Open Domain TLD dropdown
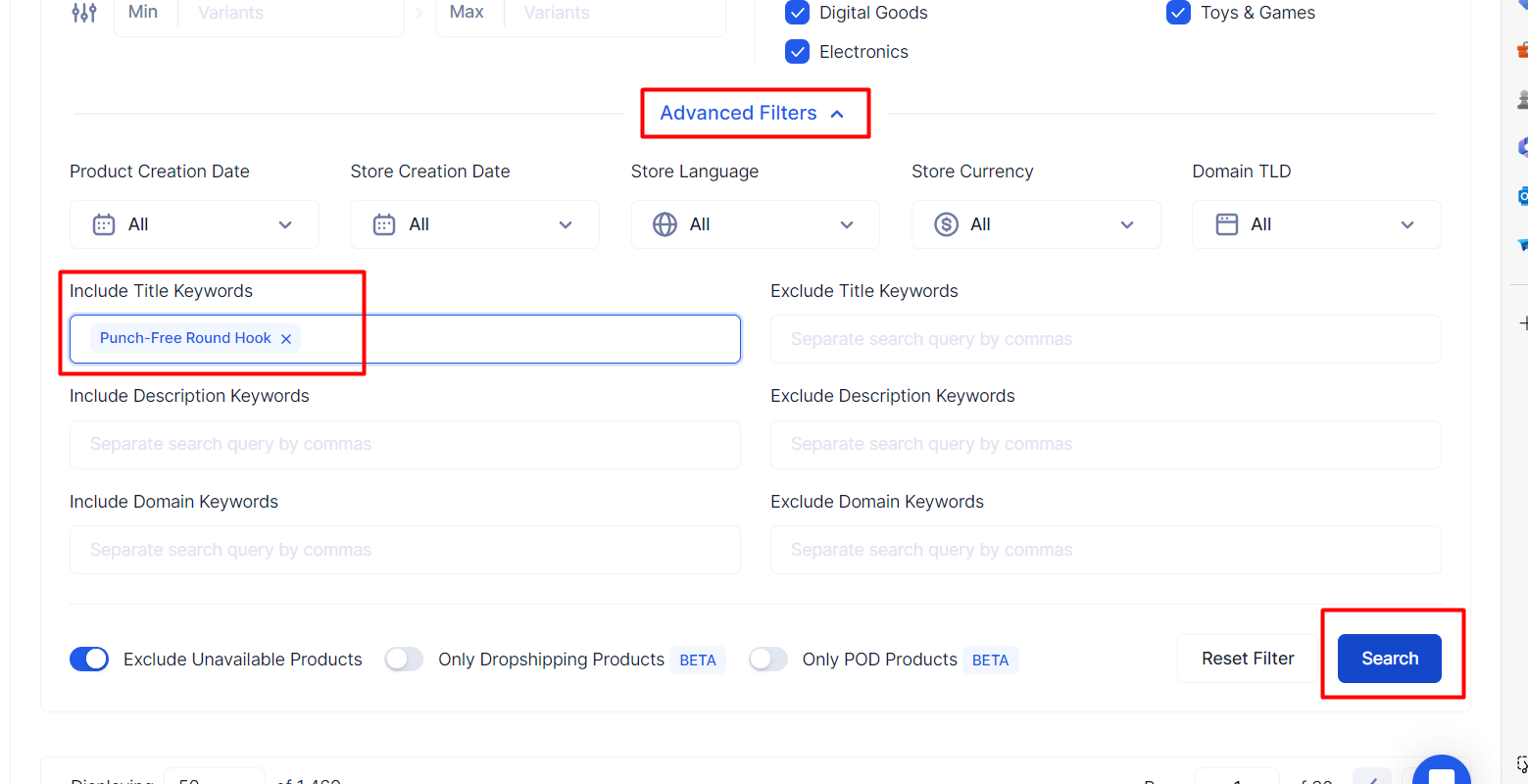 click(x=1316, y=224)
